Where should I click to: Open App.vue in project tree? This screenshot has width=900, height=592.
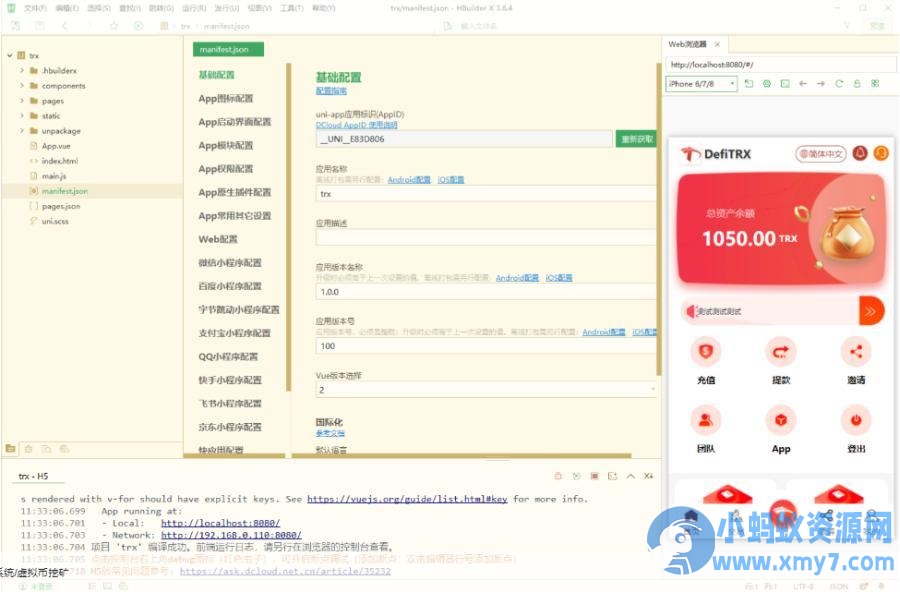[x=56, y=146]
